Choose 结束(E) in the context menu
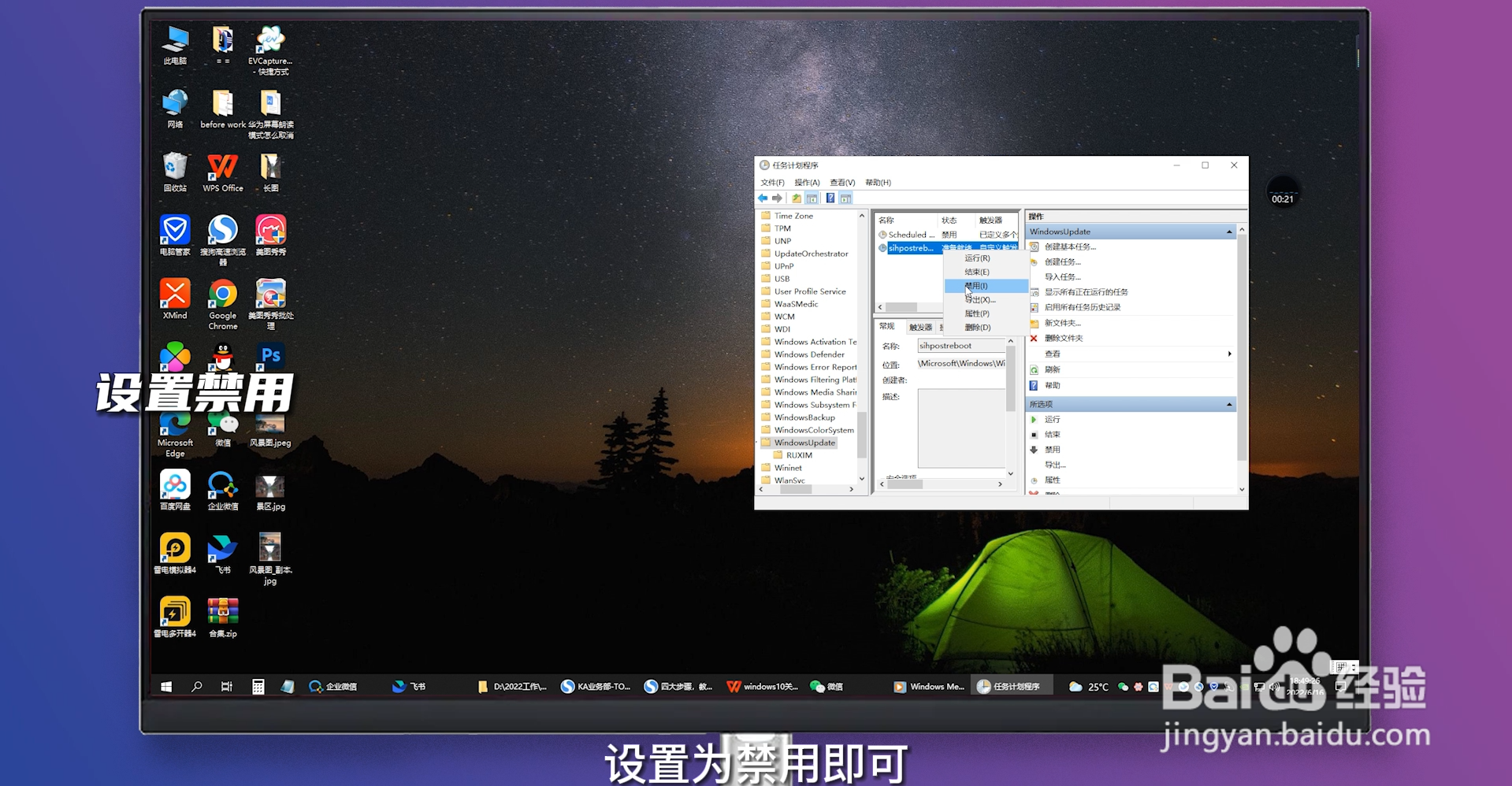1512x786 pixels. coord(986,272)
